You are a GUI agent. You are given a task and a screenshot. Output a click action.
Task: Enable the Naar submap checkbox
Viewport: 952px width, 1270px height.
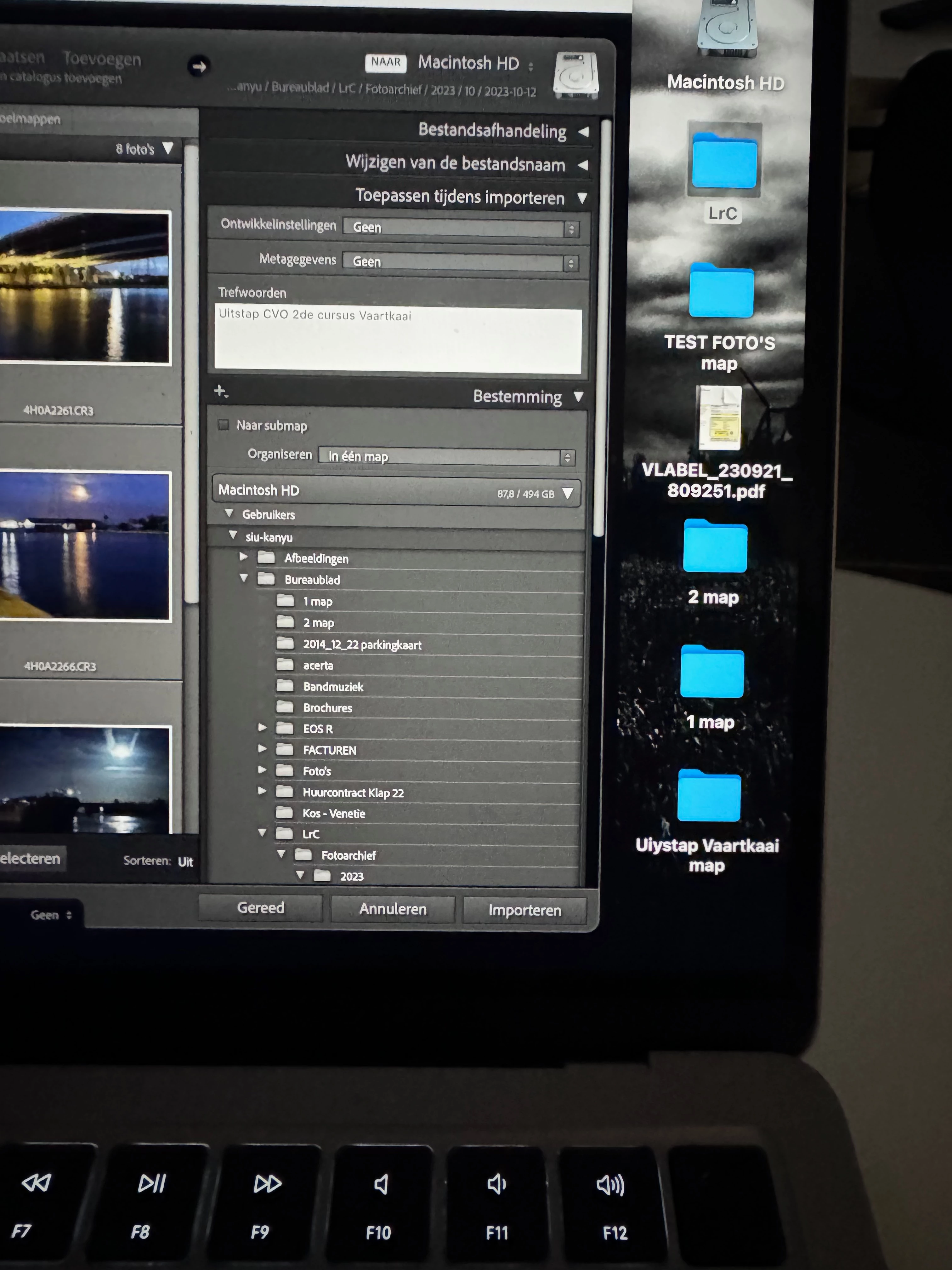point(224,425)
